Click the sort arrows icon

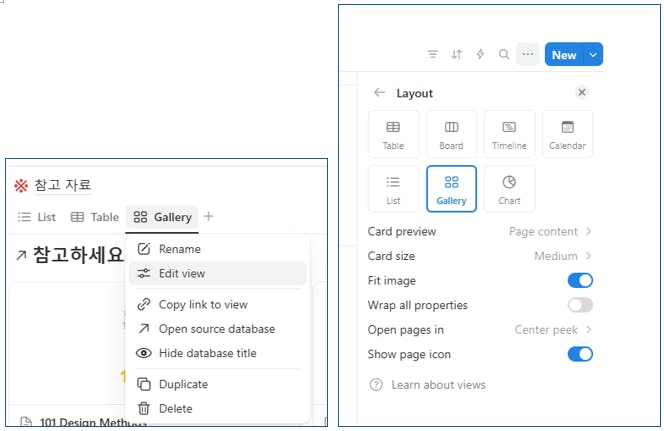[x=457, y=55]
